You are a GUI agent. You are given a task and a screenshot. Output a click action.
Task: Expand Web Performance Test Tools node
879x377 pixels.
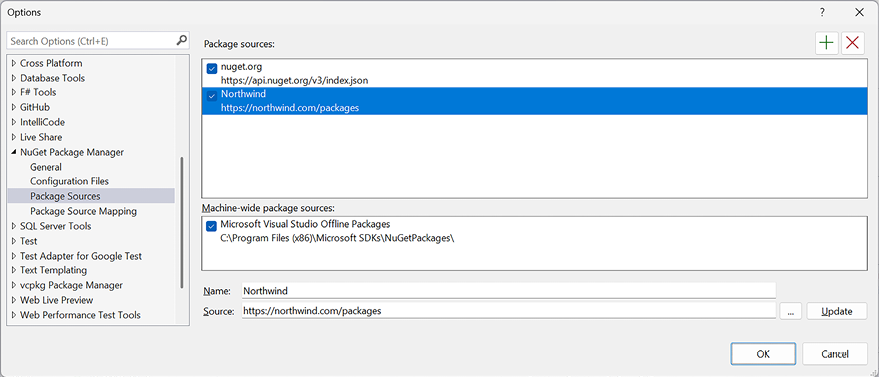pyautogui.click(x=14, y=315)
